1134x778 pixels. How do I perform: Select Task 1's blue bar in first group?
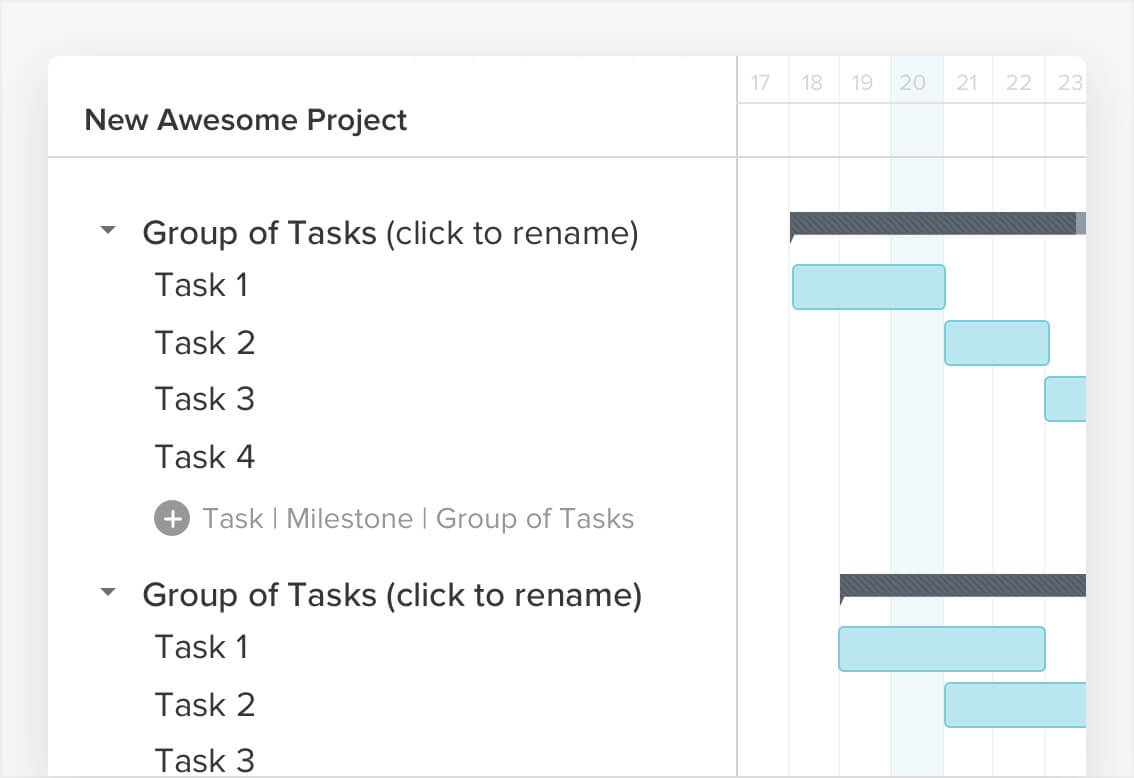point(868,287)
